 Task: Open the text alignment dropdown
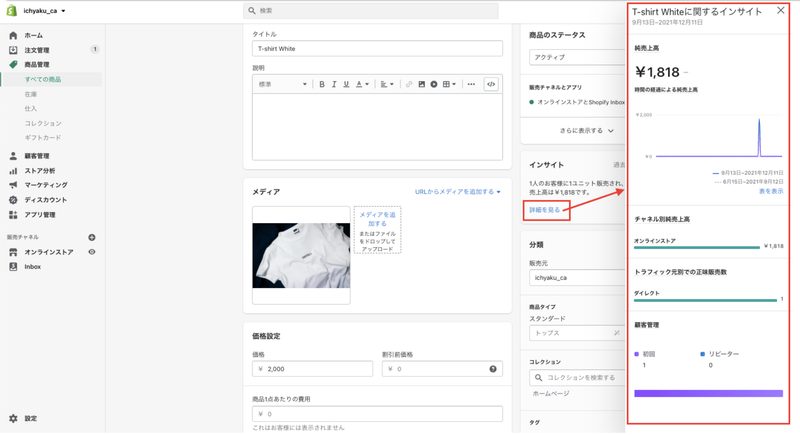pyautogui.click(x=387, y=84)
